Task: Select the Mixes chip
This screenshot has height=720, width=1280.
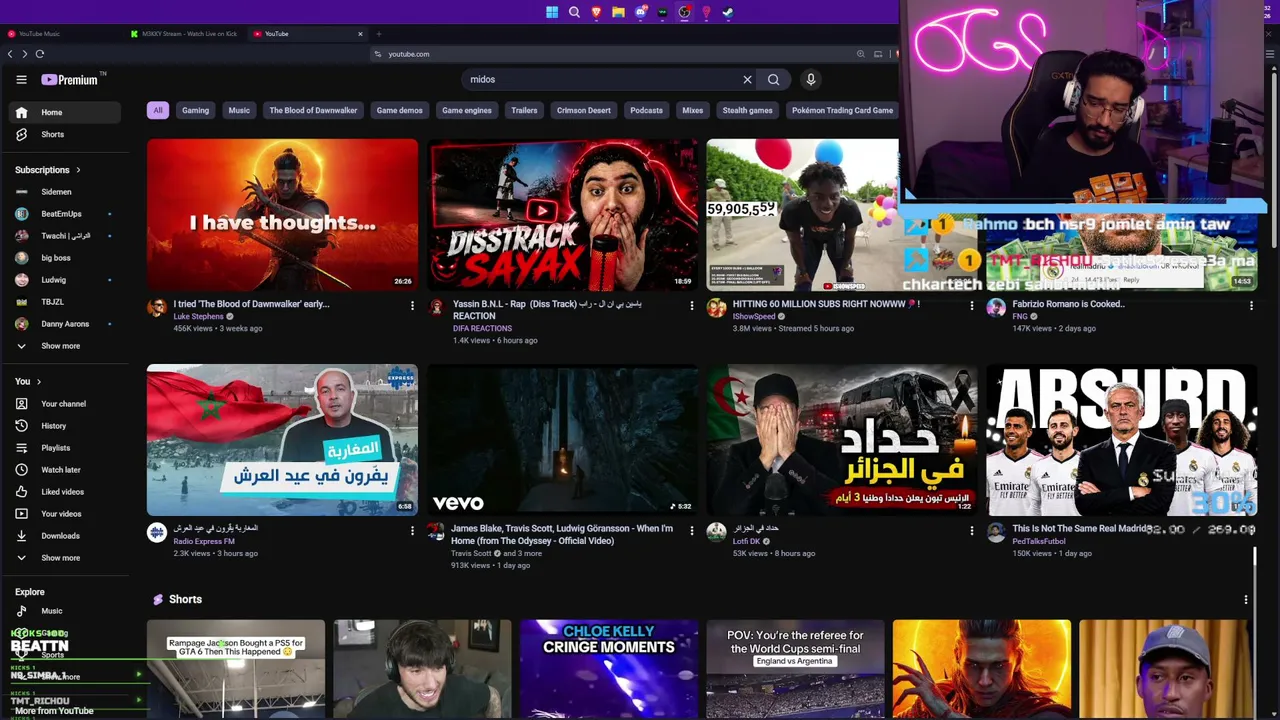Action: pos(692,110)
